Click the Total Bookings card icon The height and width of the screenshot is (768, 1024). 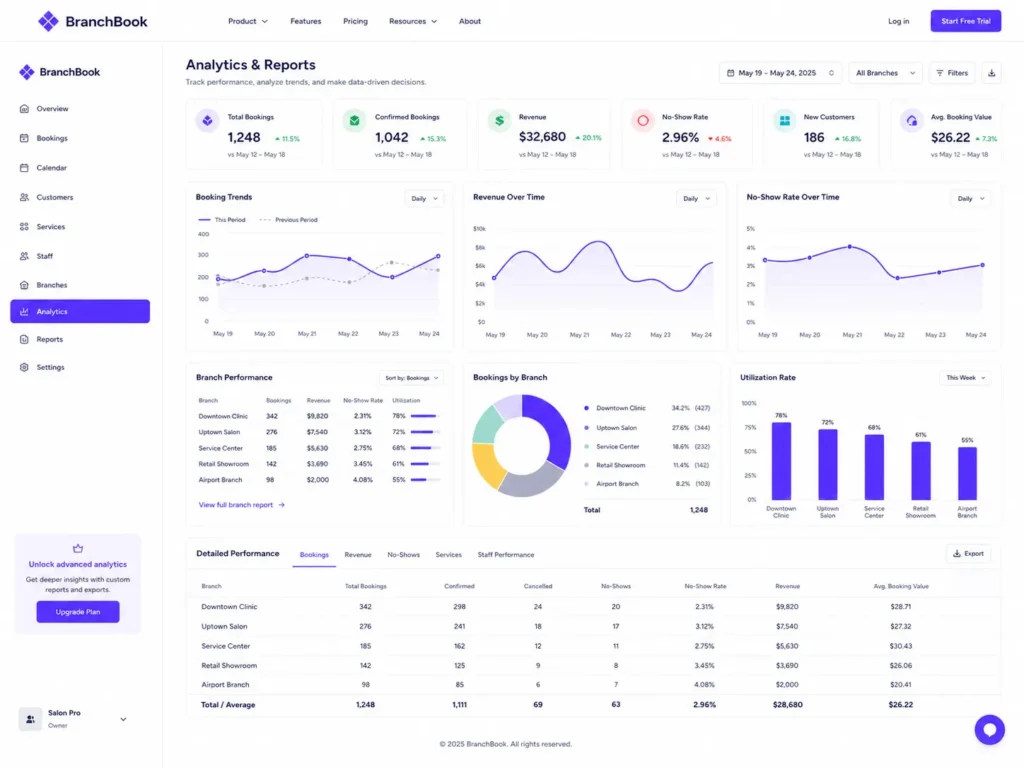[x=208, y=121]
